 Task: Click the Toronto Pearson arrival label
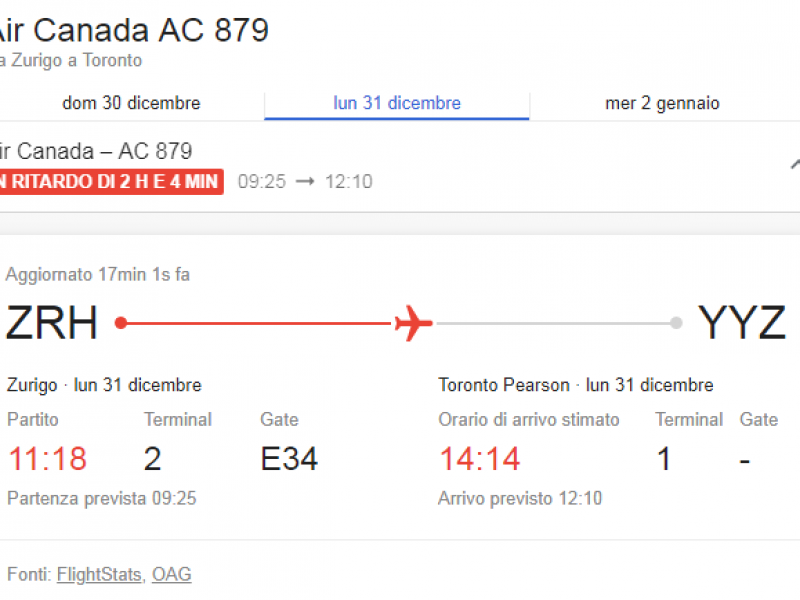[x=504, y=385]
